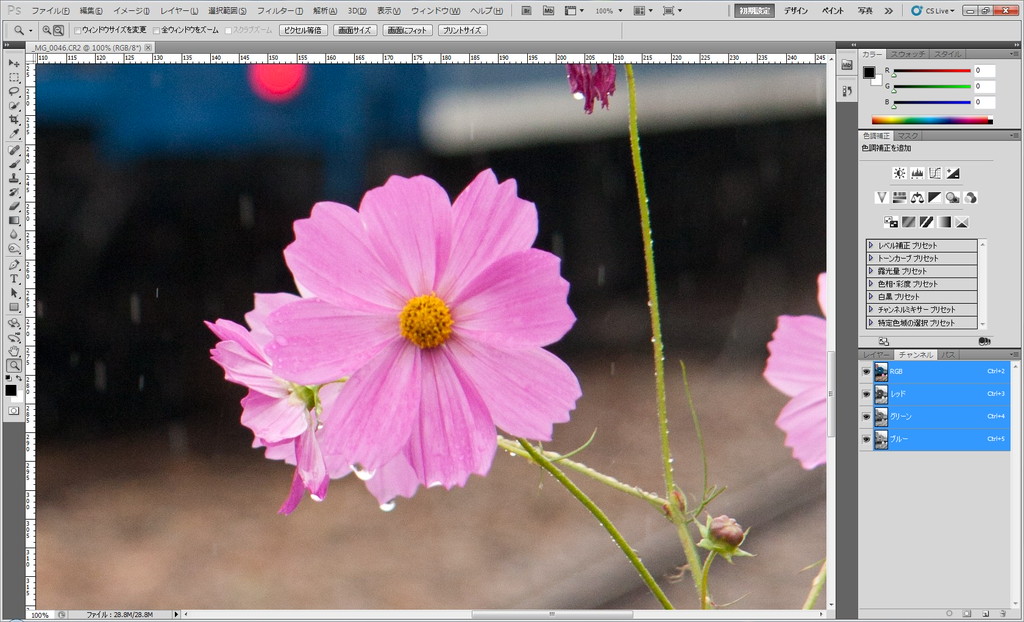
Task: Launch Adobe Bridge from the application bar
Action: pyautogui.click(x=527, y=10)
